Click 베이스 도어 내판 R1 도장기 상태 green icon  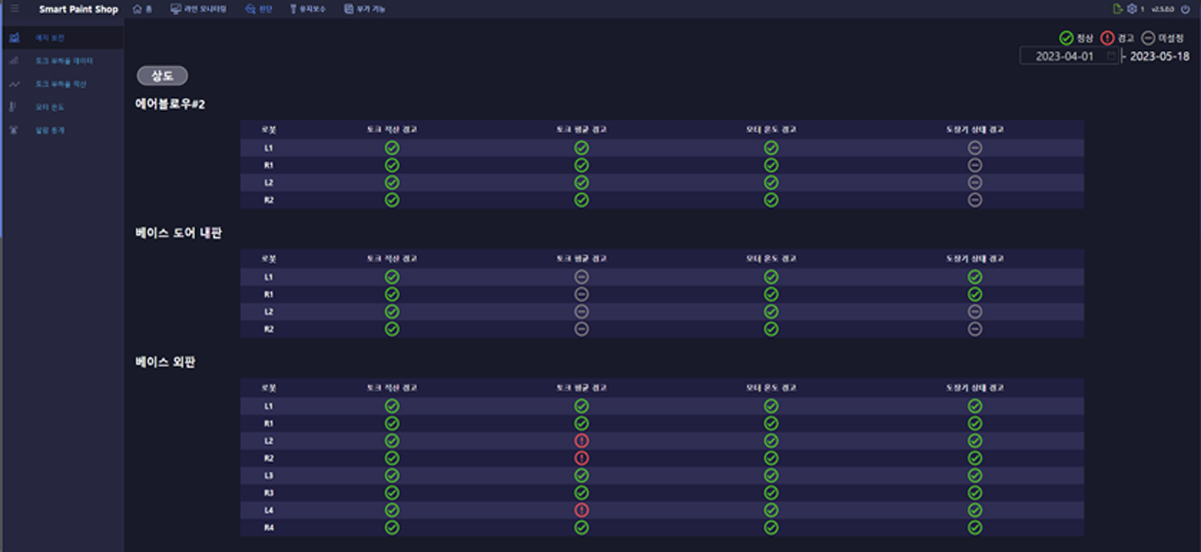975,294
